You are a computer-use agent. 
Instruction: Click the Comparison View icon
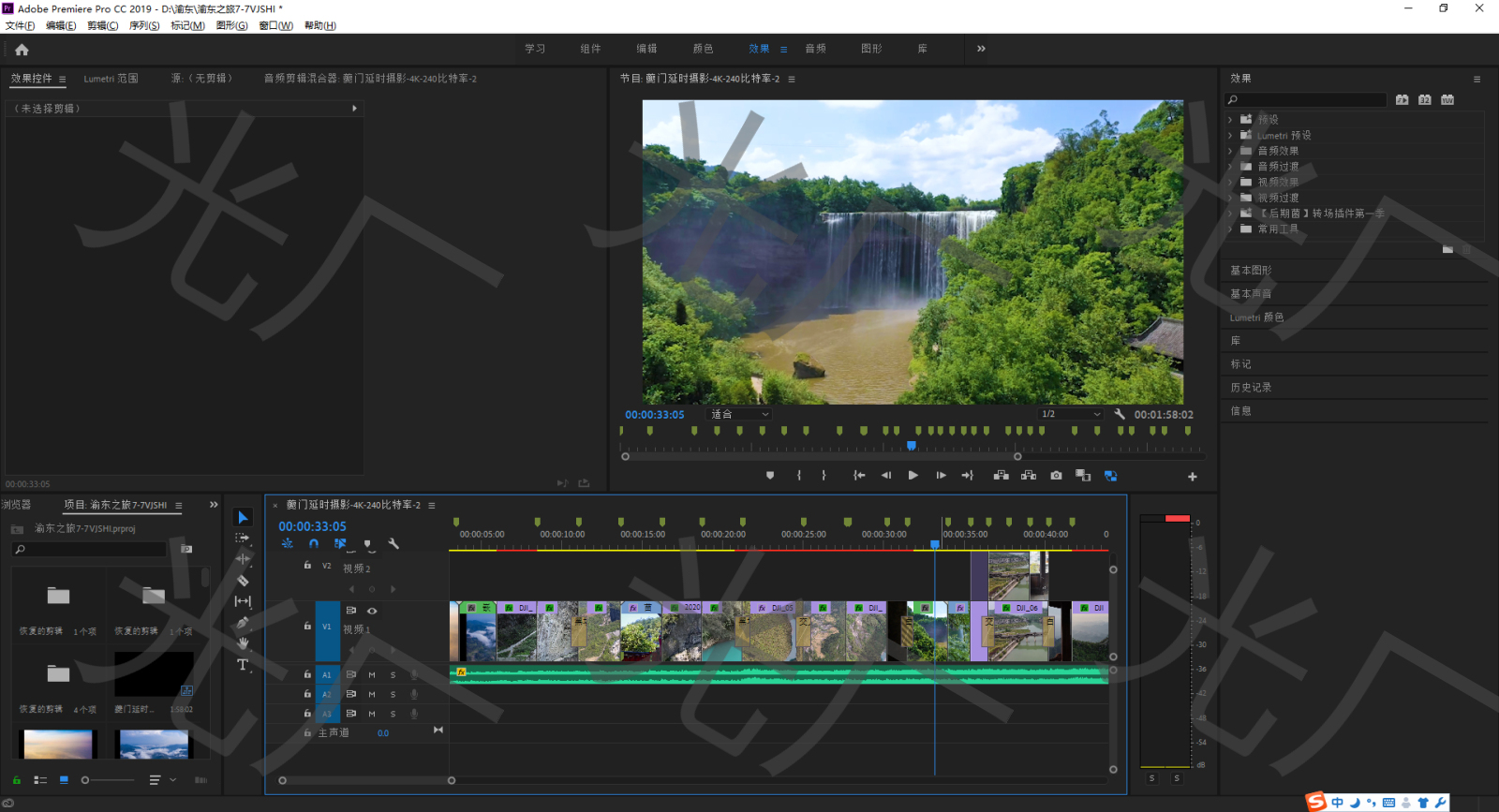tap(1083, 476)
